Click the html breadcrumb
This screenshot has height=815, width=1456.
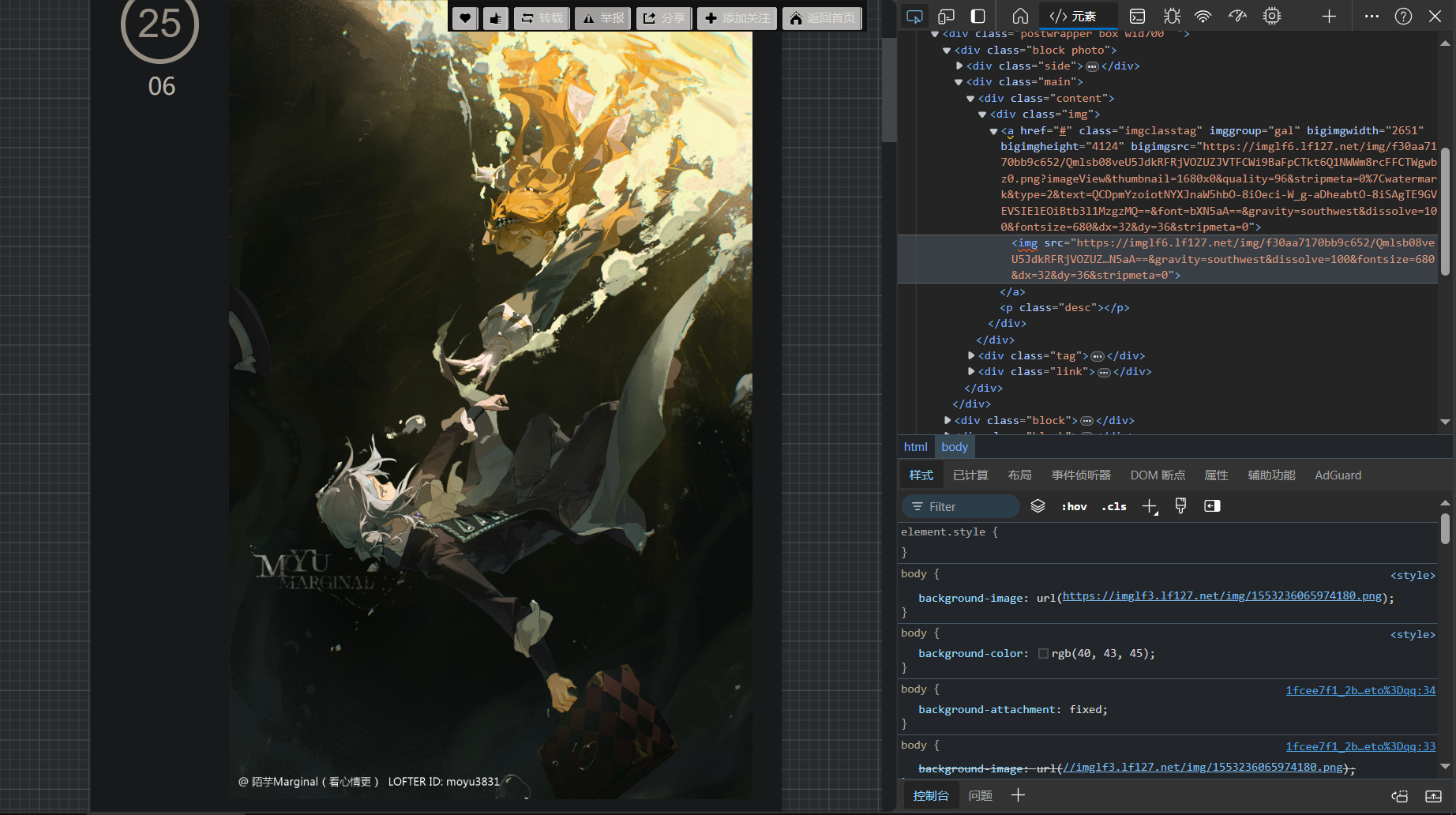coord(916,447)
